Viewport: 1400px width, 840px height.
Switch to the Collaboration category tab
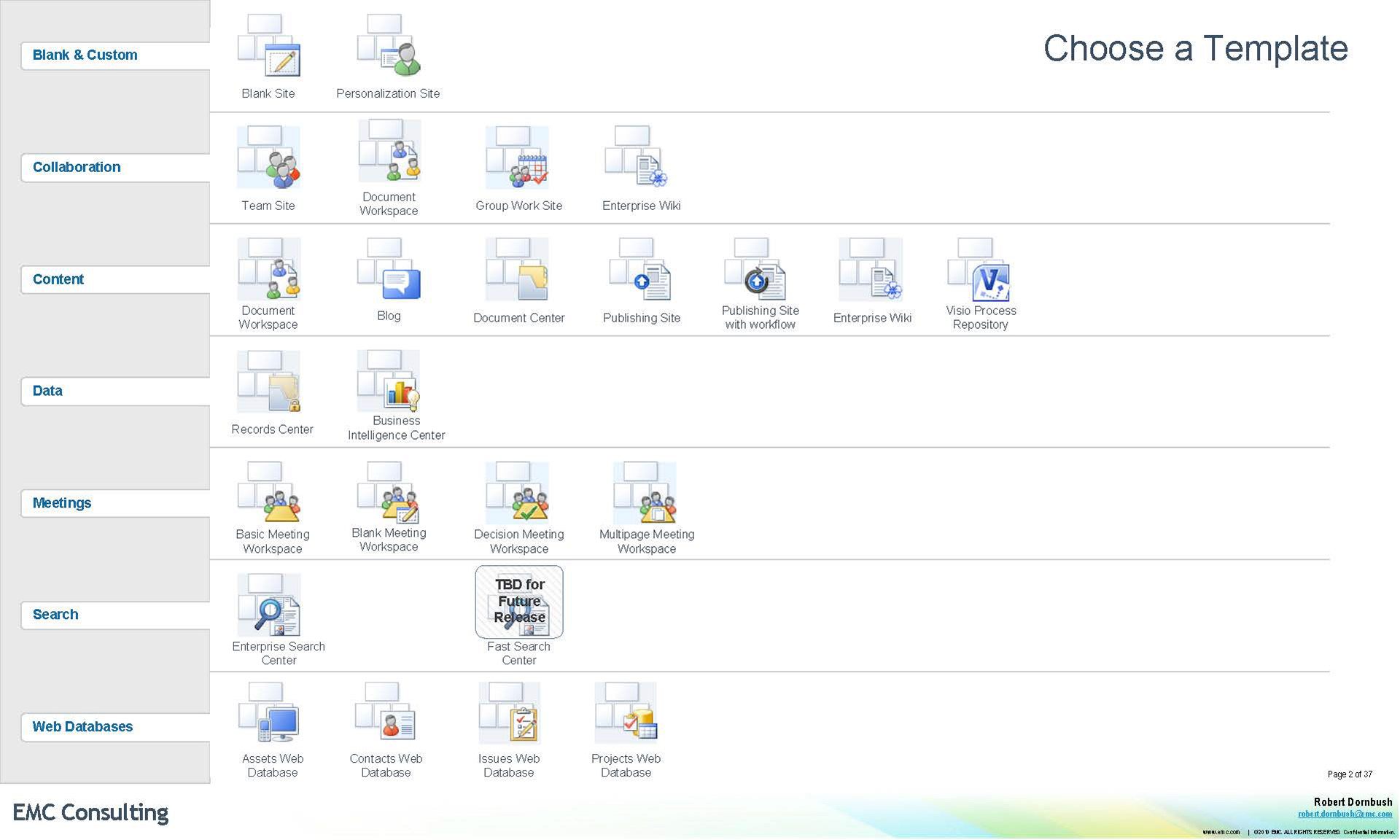click(x=77, y=167)
